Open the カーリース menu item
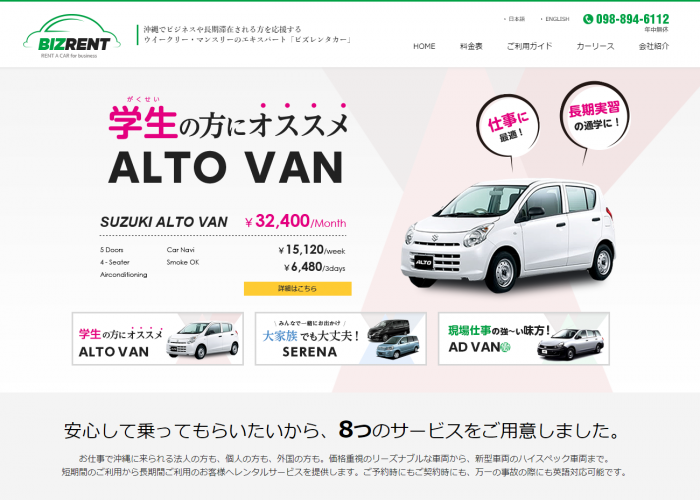The height and width of the screenshot is (500, 700). point(595,46)
